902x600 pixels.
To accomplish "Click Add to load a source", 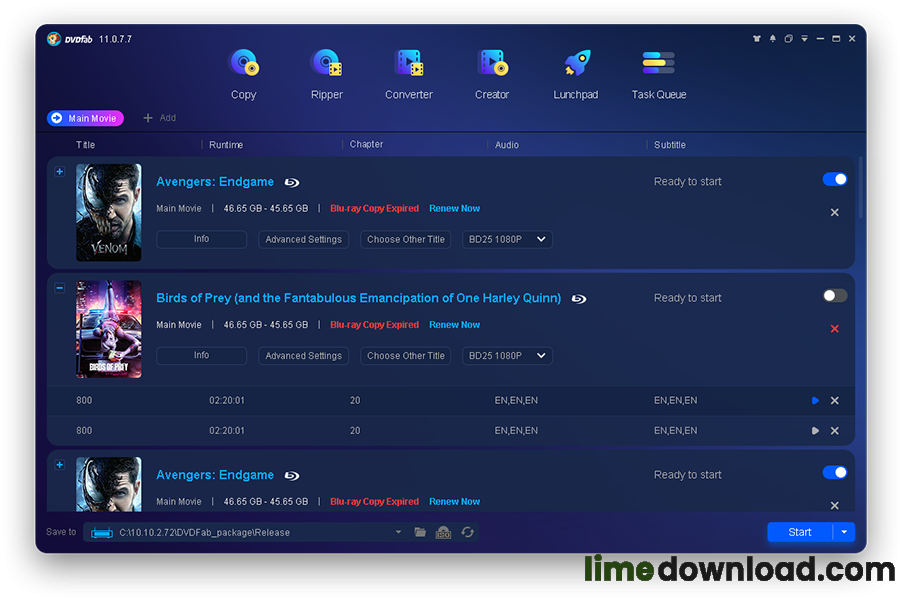I will pyautogui.click(x=160, y=118).
